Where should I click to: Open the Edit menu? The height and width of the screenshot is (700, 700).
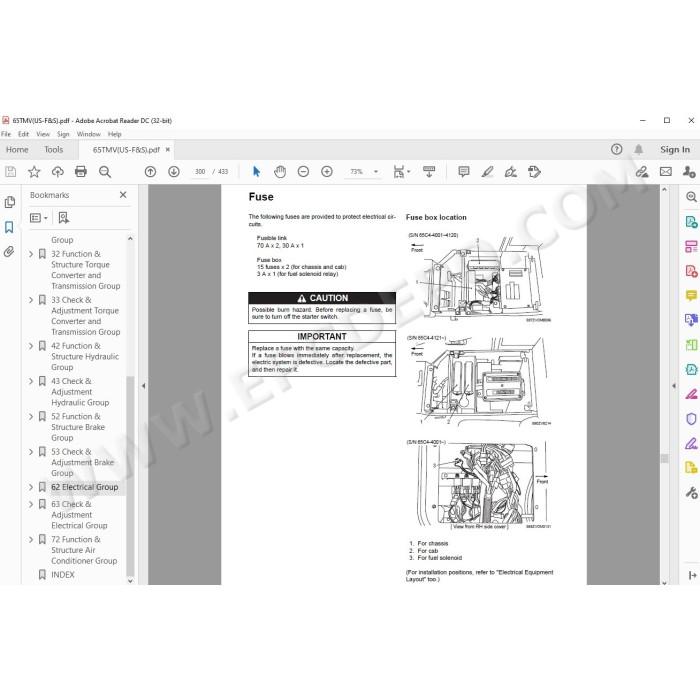(23, 134)
